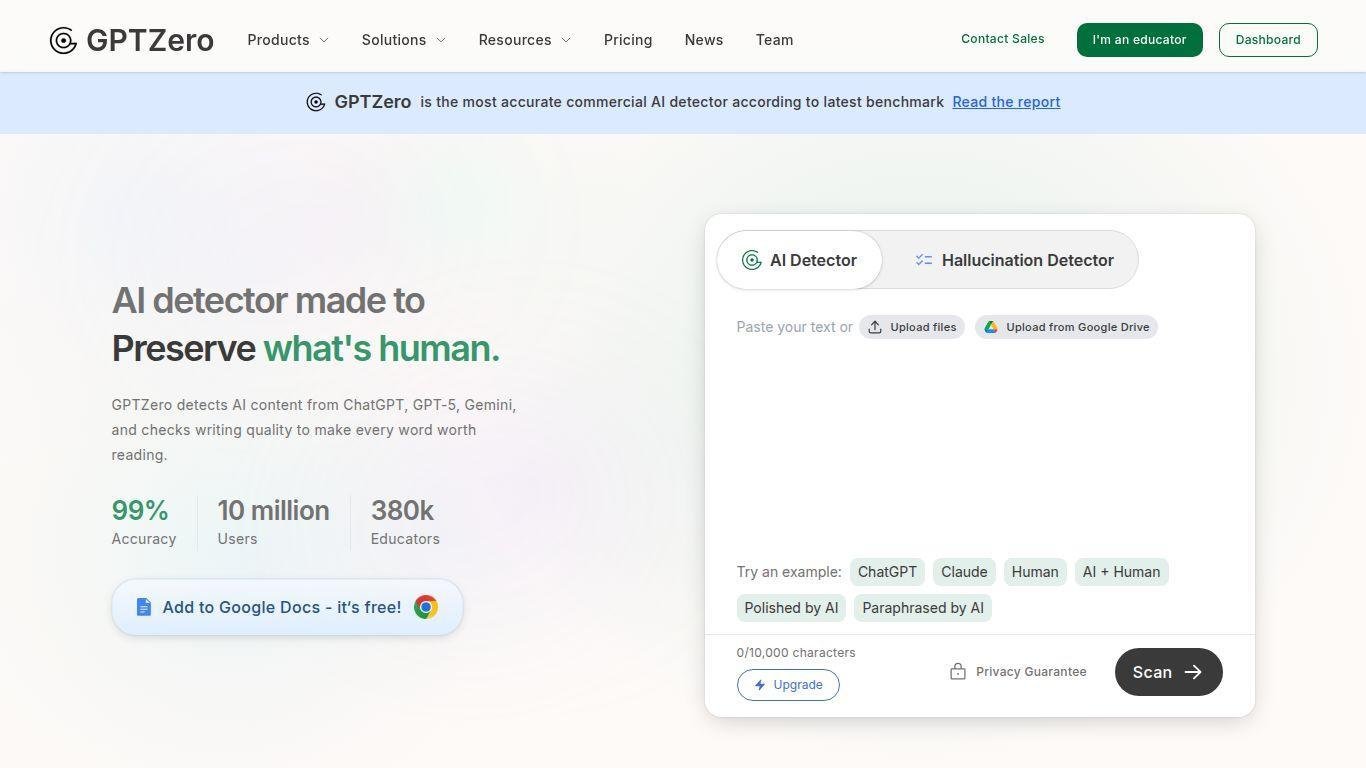Viewport: 1366px width, 768px height.
Task: Click the Google Docs document icon
Action: click(x=144, y=607)
